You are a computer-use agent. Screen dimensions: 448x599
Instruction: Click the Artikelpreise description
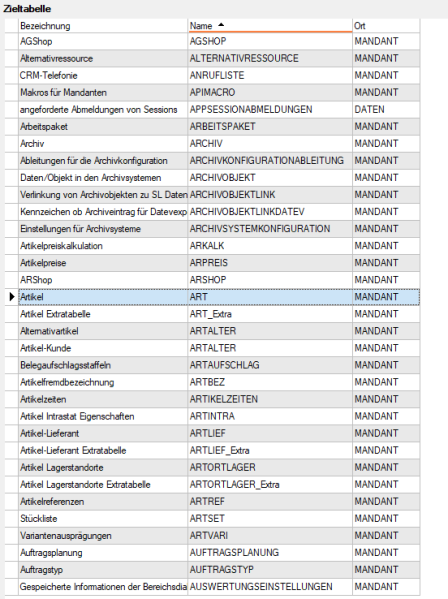pyautogui.click(x=103, y=263)
